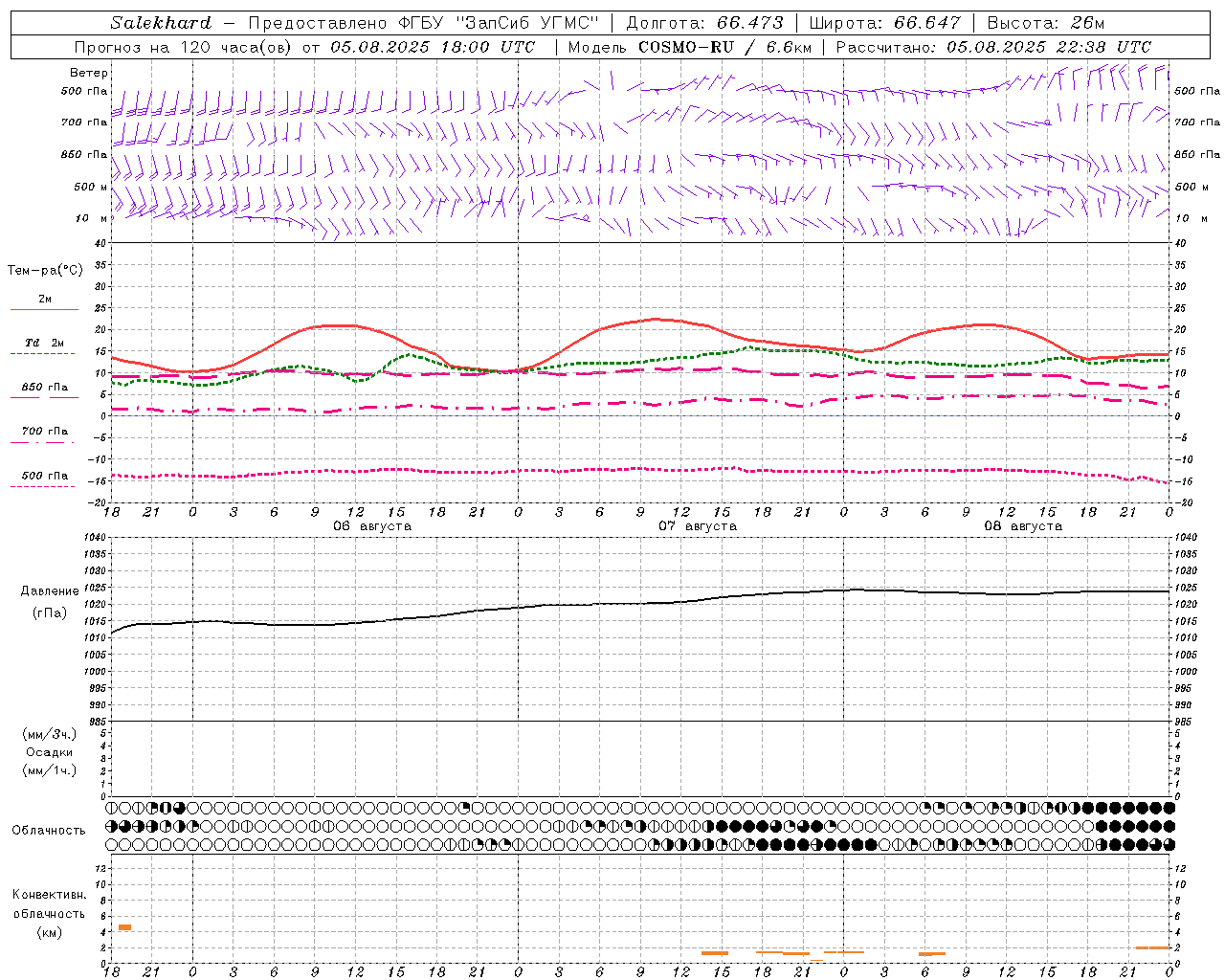Click the "Долгота: 66.473" longitude value

pos(704,23)
